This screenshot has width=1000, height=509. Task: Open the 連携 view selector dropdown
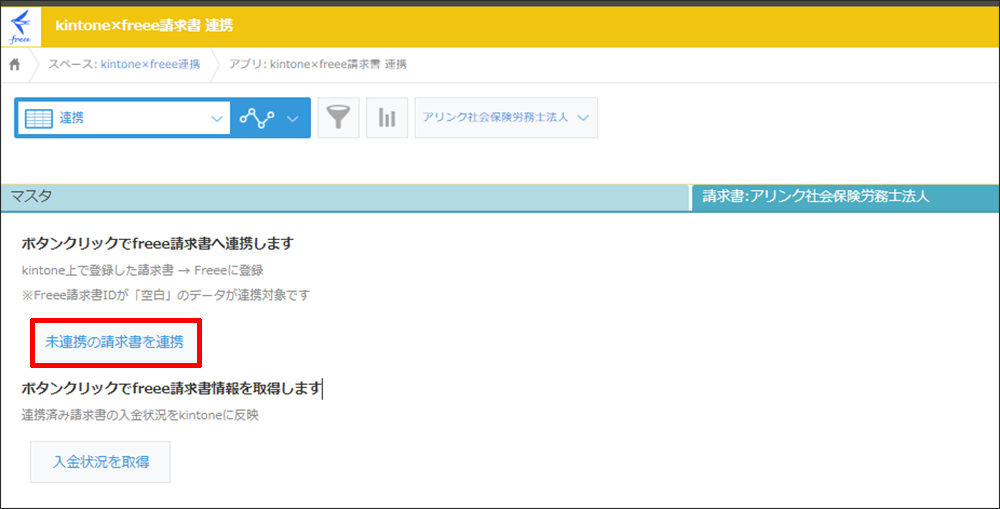coord(124,118)
